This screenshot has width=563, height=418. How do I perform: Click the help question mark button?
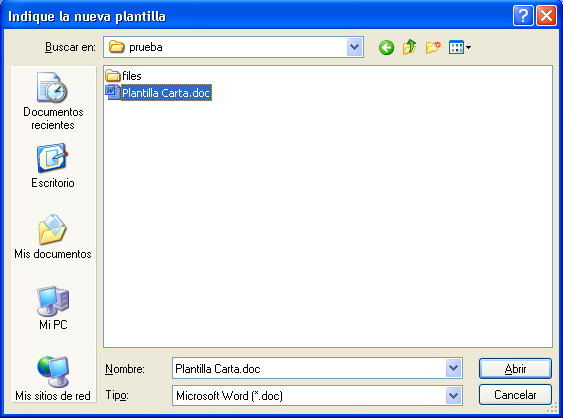(523, 16)
